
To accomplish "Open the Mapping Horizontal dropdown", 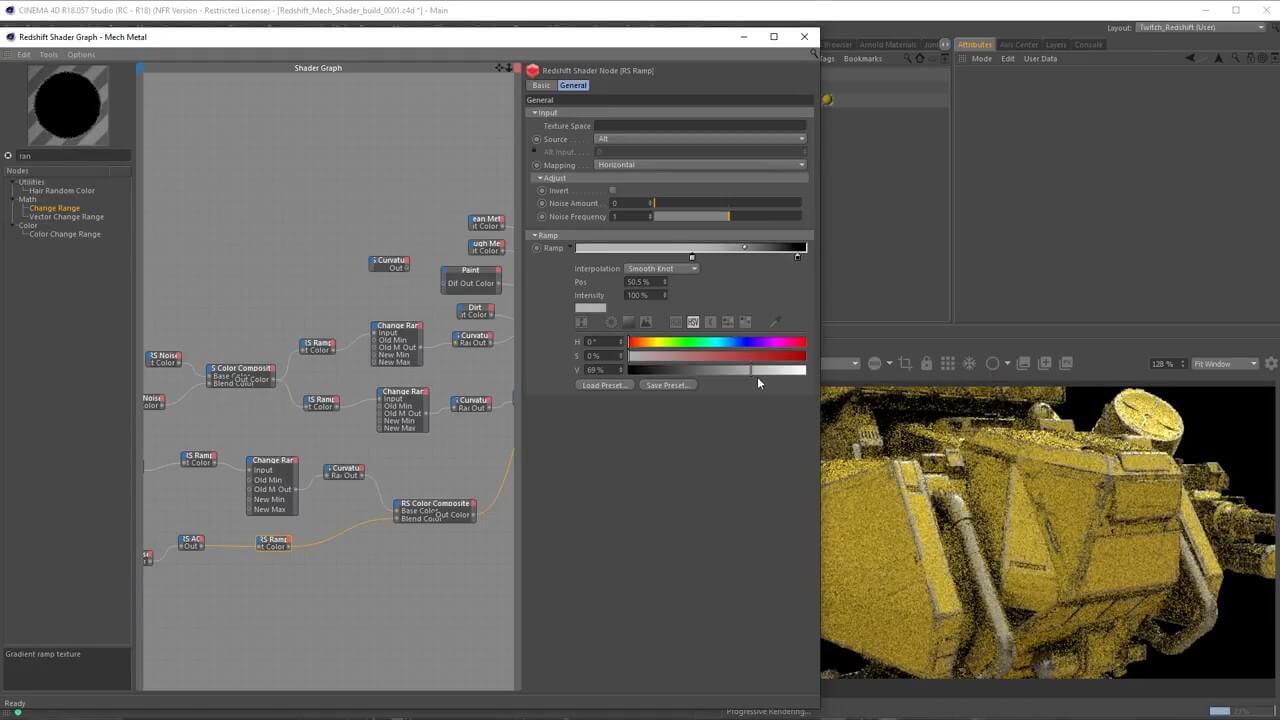I will [700, 165].
